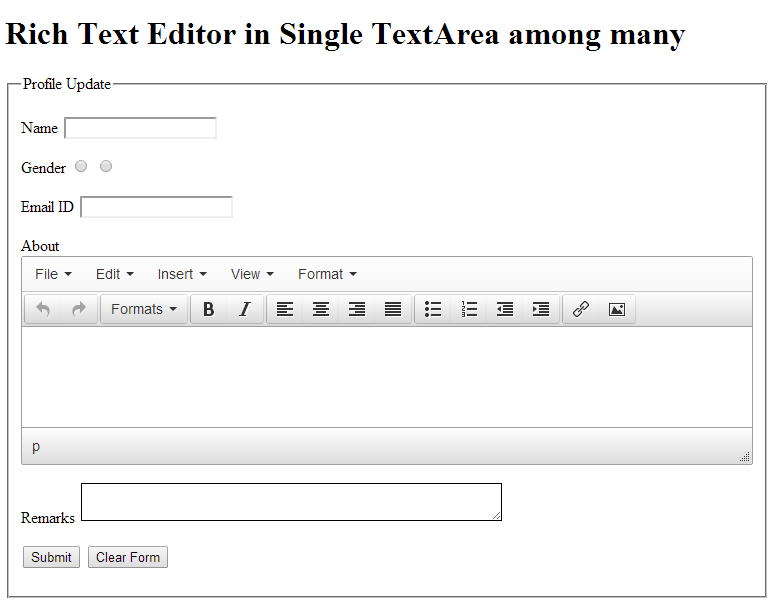Open the Formats dropdown

pos(143,309)
